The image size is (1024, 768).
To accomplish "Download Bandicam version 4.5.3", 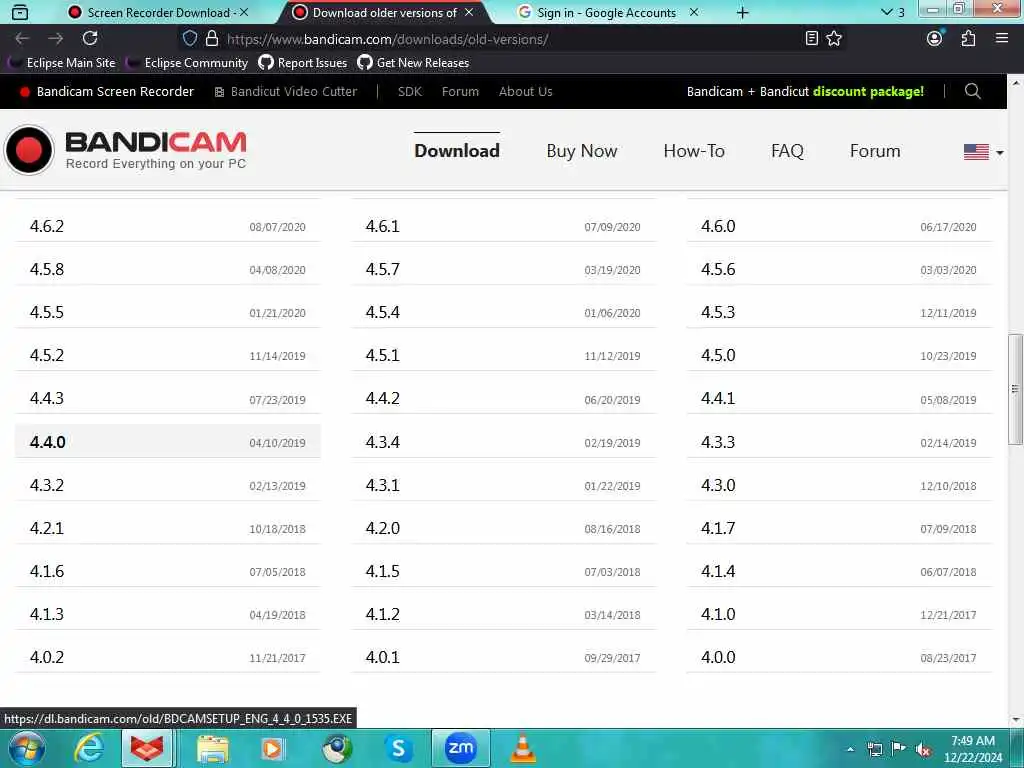I will tap(839, 312).
